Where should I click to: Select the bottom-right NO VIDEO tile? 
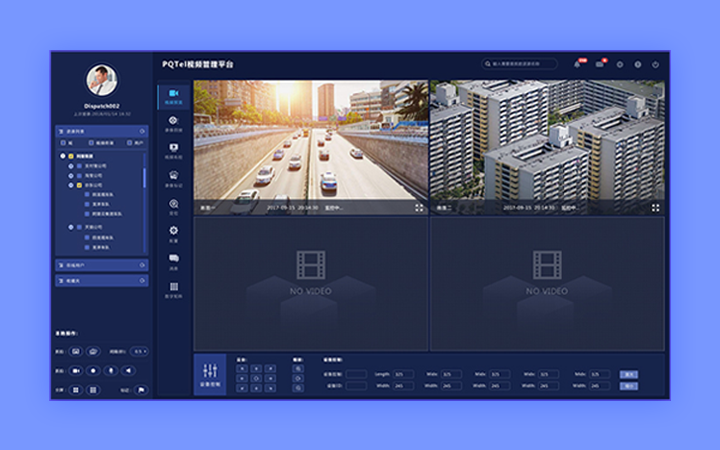(547, 284)
